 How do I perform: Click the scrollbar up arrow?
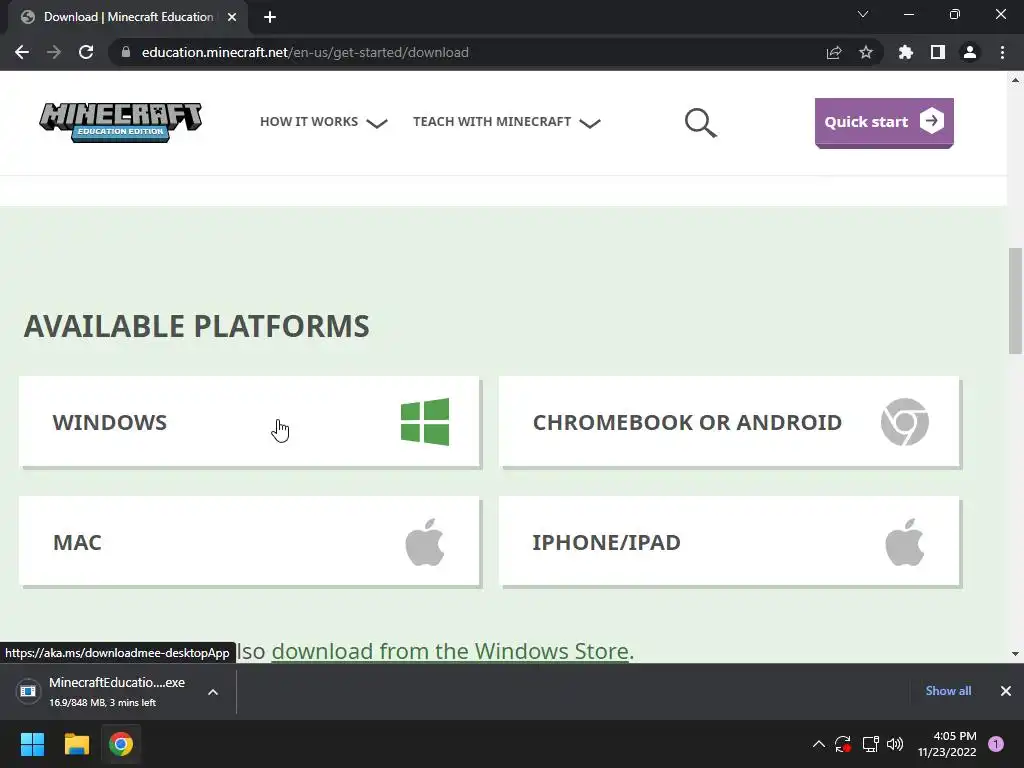(x=1015, y=80)
